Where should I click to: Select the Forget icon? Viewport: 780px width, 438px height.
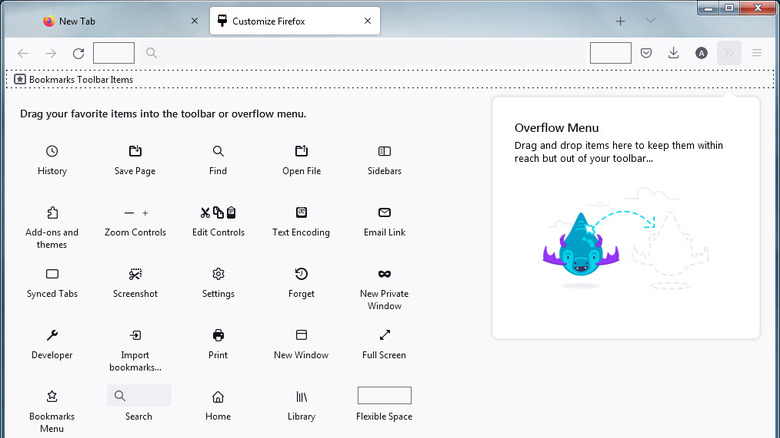click(x=301, y=274)
